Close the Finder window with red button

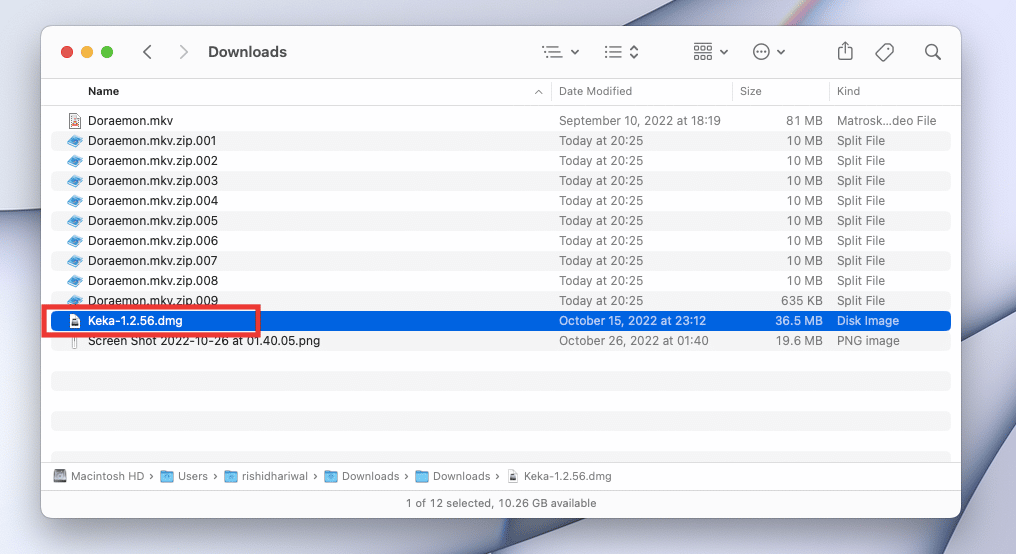(67, 52)
